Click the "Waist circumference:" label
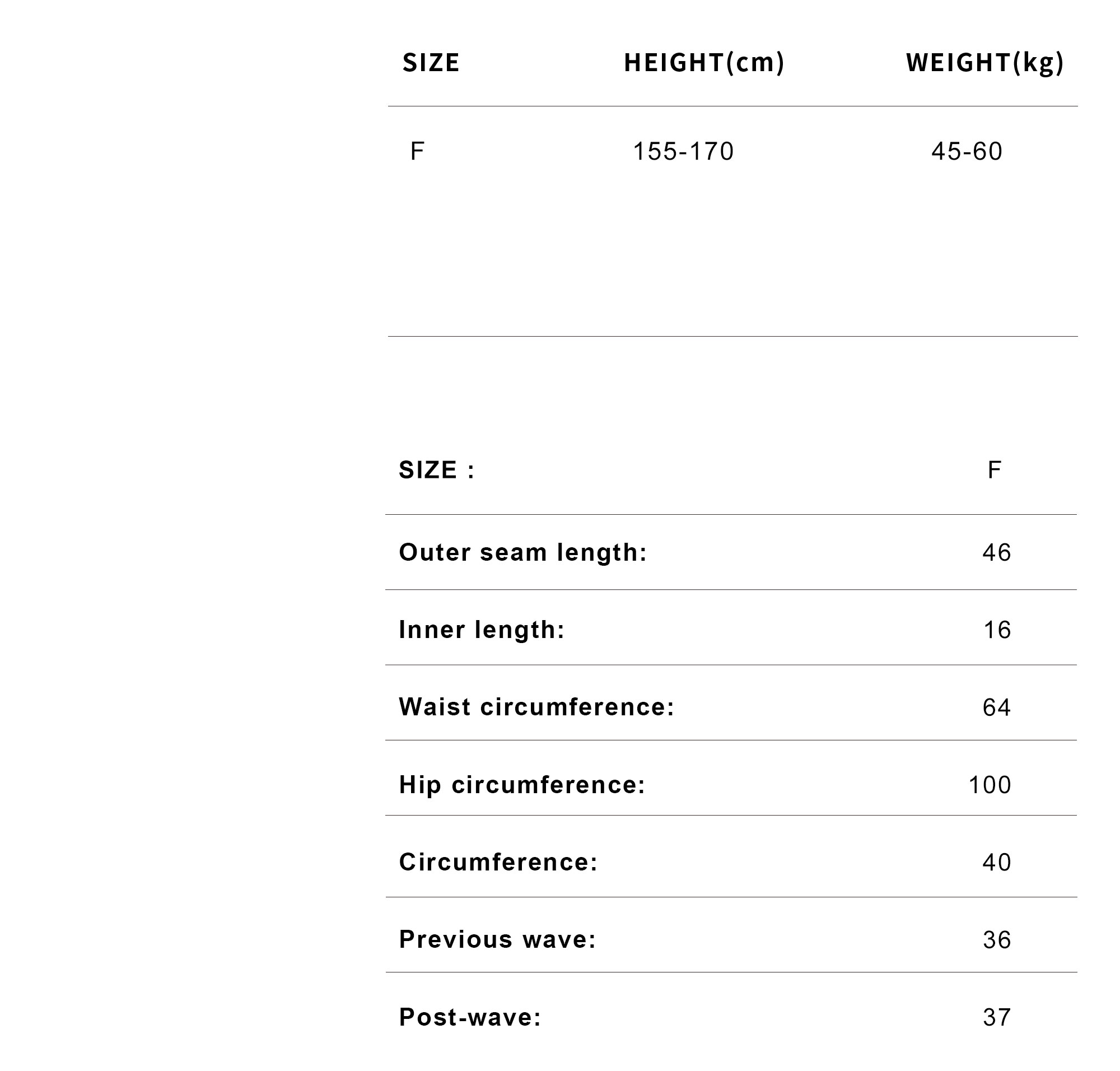The height and width of the screenshot is (1071, 1120). (x=536, y=707)
